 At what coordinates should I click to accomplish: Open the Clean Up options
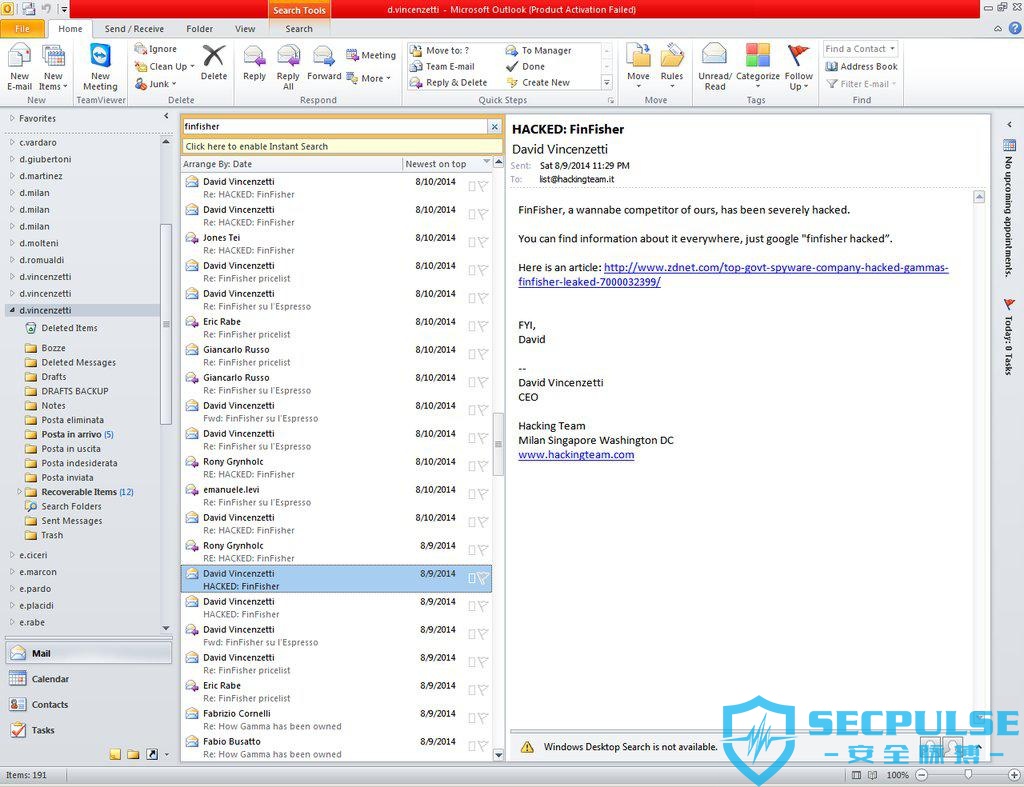[165, 66]
